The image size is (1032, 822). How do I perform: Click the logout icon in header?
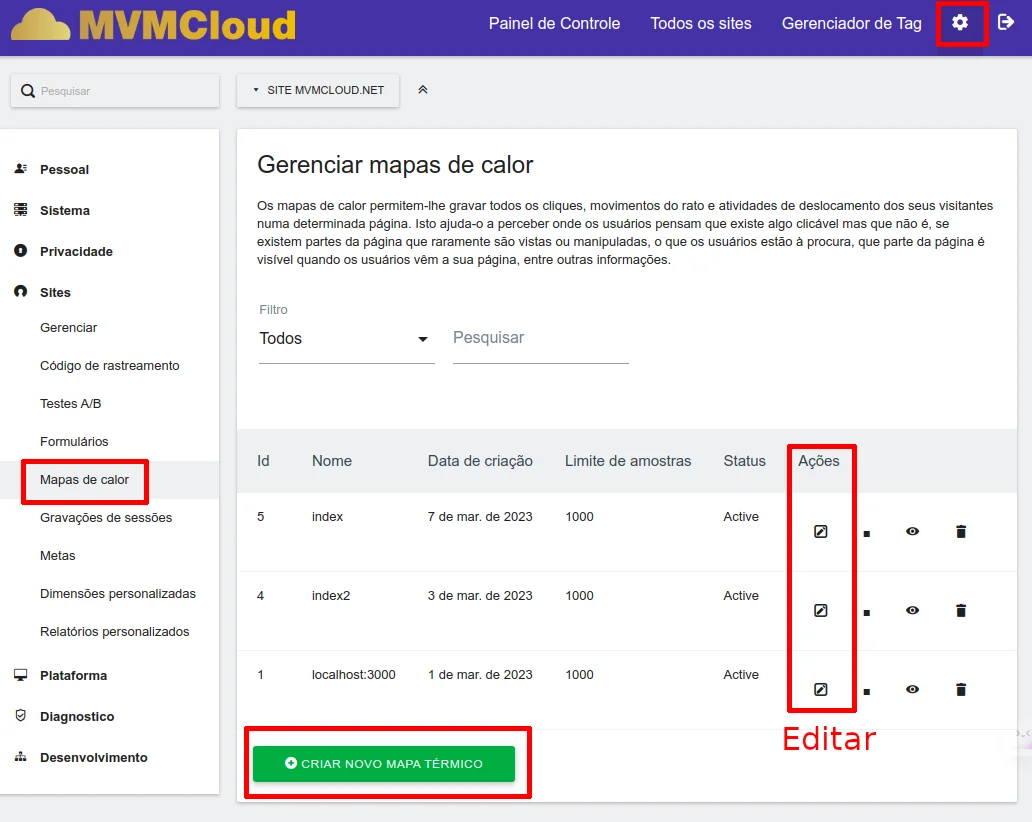coord(1006,23)
